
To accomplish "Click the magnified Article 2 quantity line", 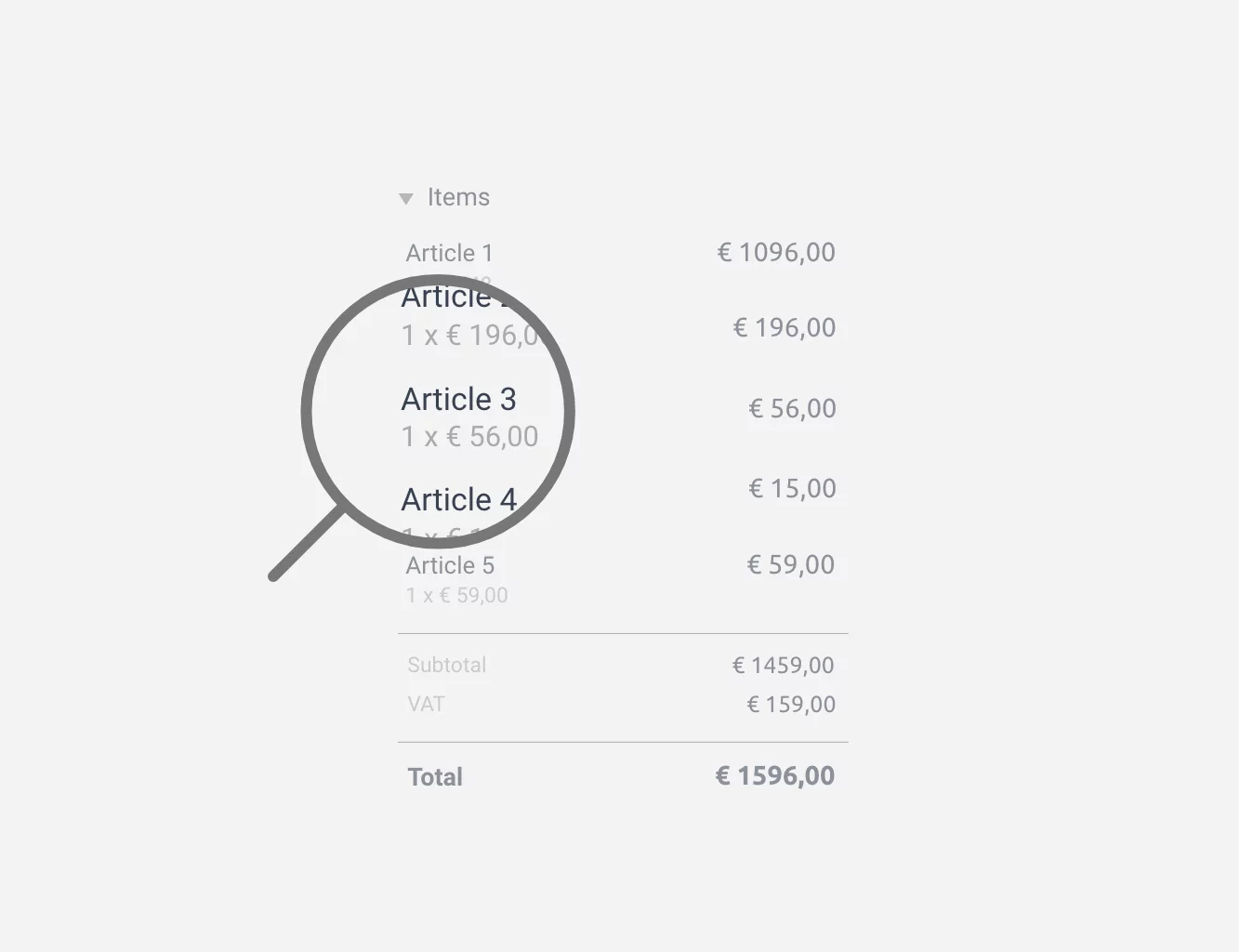I will 469,335.
